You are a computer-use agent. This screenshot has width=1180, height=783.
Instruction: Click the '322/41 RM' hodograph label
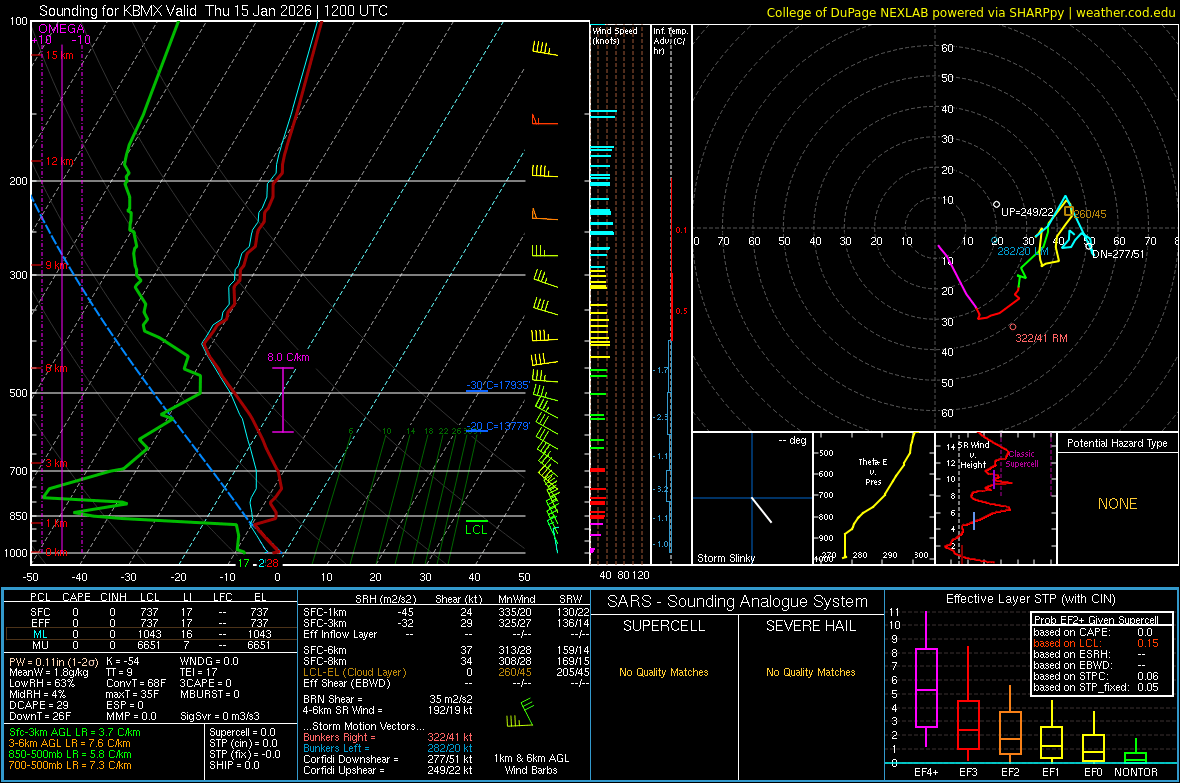pos(1042,338)
